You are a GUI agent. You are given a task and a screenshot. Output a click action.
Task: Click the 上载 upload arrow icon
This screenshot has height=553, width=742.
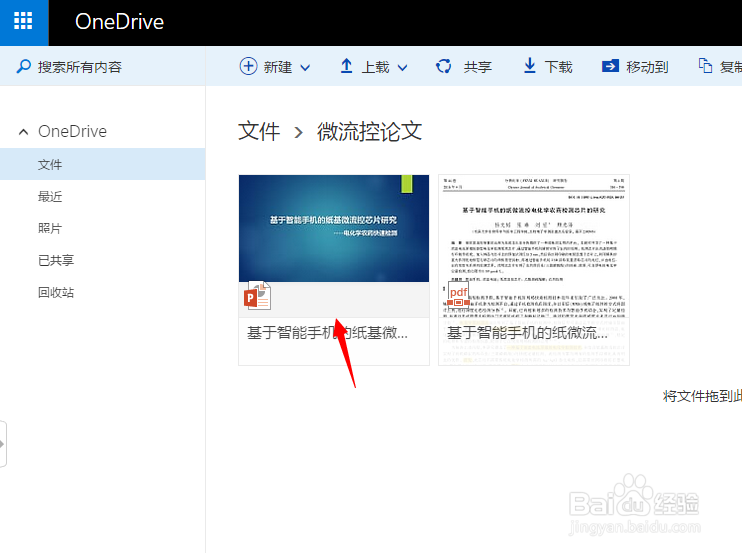pos(346,66)
